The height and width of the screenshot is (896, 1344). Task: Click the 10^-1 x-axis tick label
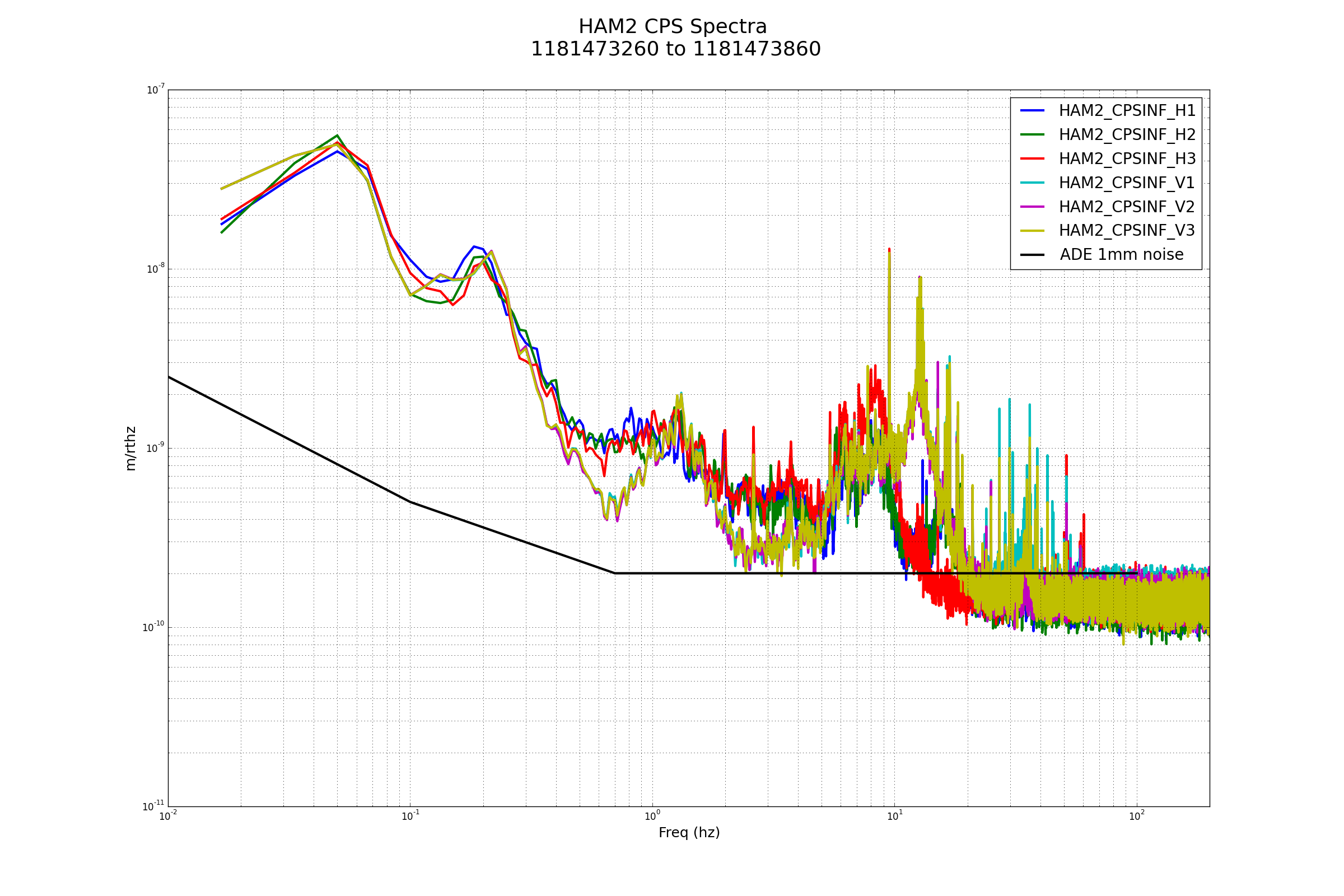point(410,816)
